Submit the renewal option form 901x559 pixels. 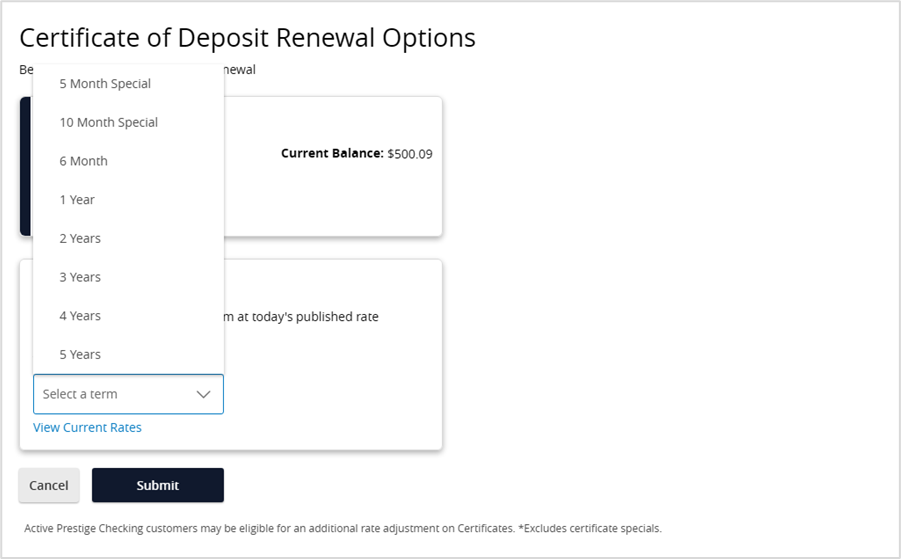[x=158, y=485]
